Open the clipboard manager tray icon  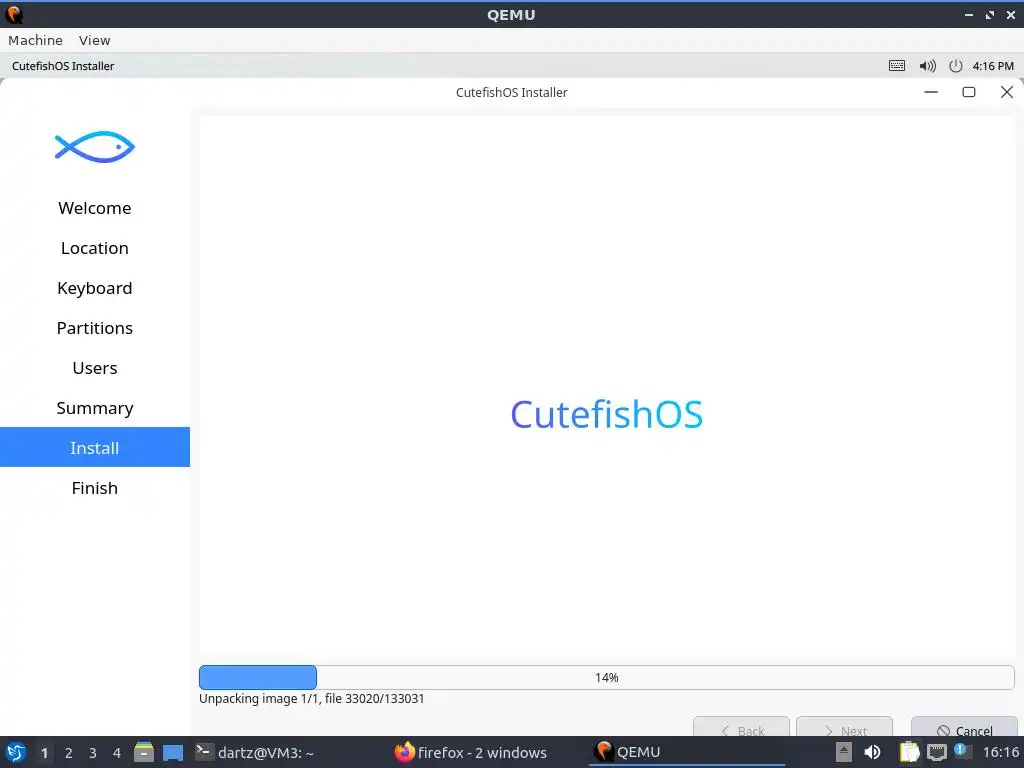pos(909,752)
